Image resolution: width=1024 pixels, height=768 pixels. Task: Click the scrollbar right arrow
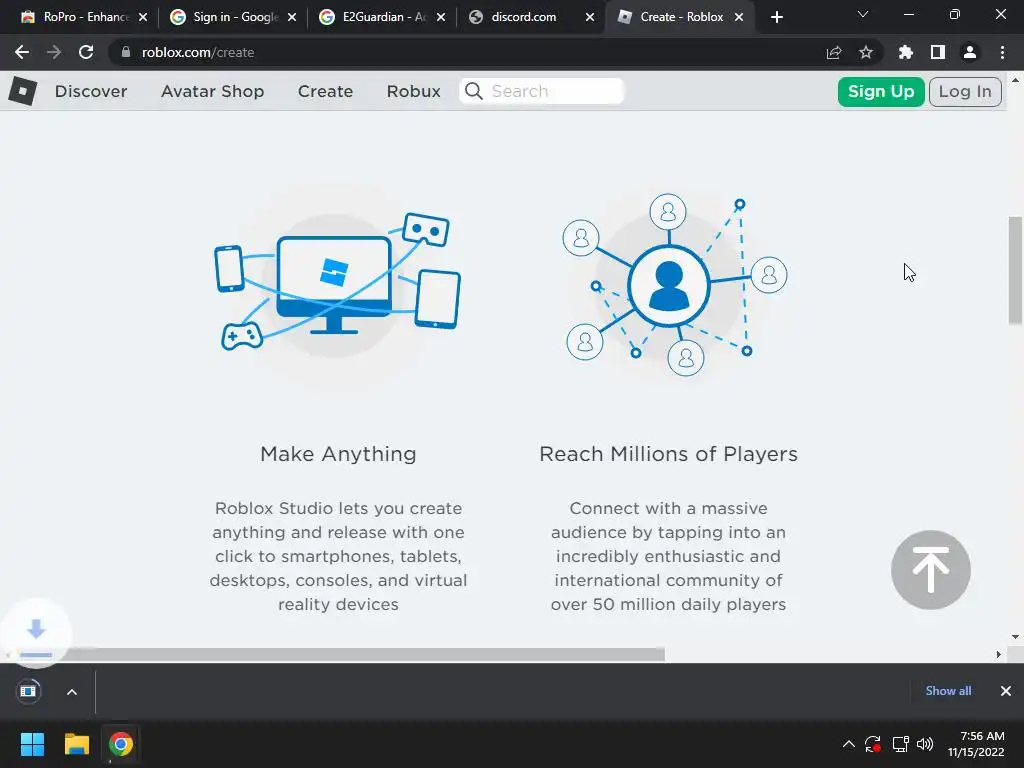pyautogui.click(x=999, y=654)
